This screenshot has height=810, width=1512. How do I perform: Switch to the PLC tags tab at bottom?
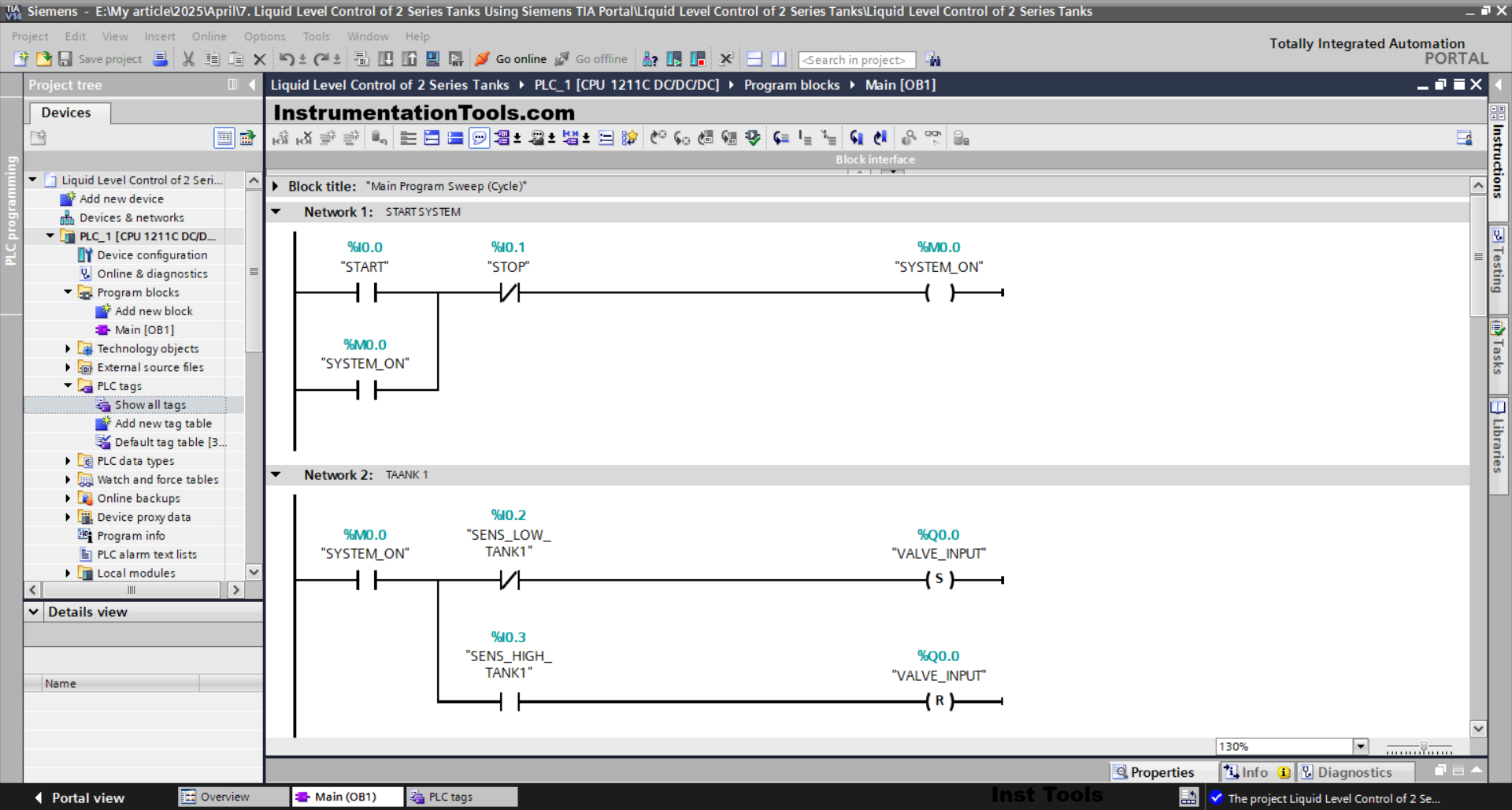[461, 797]
